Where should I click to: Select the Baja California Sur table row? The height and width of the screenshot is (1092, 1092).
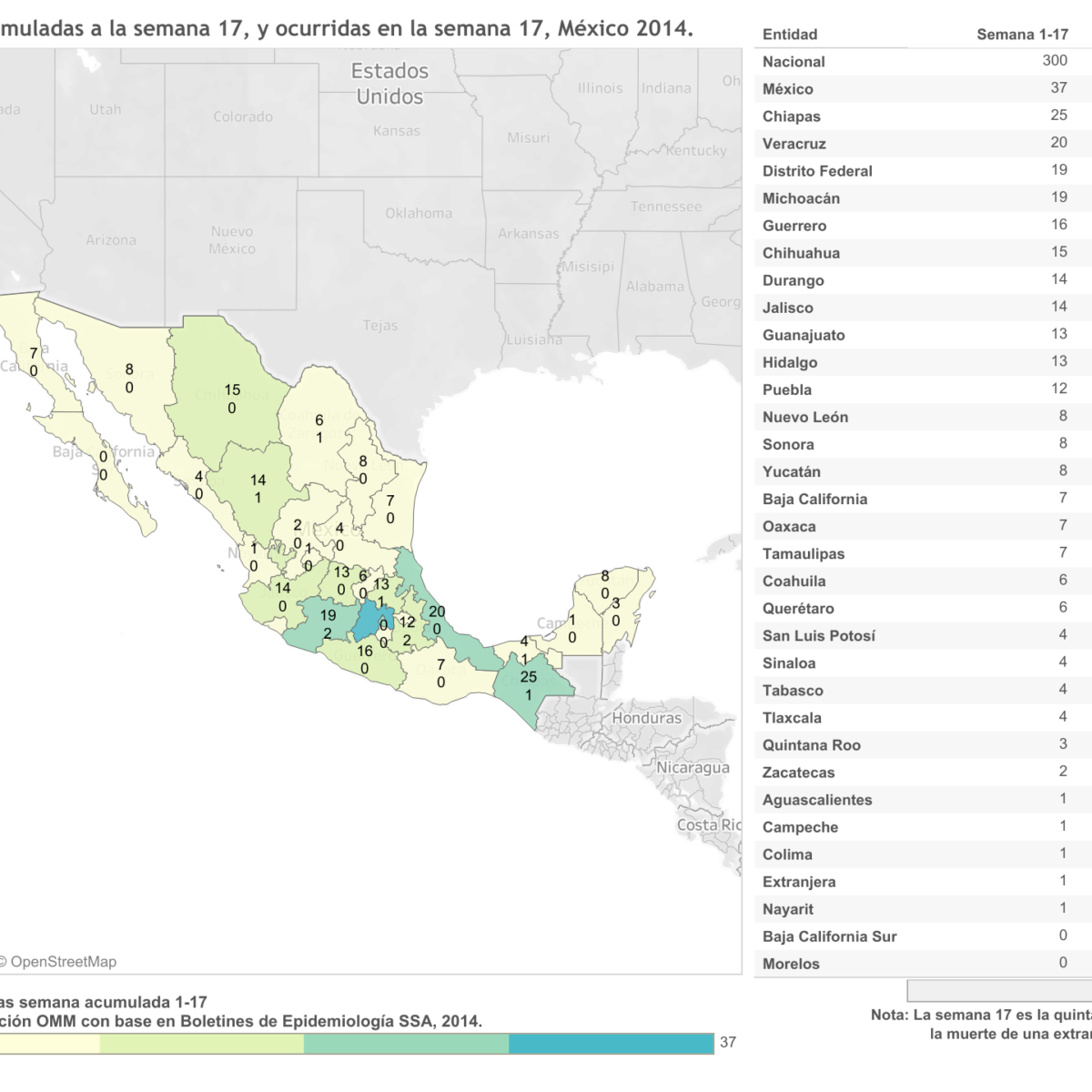[910, 936]
